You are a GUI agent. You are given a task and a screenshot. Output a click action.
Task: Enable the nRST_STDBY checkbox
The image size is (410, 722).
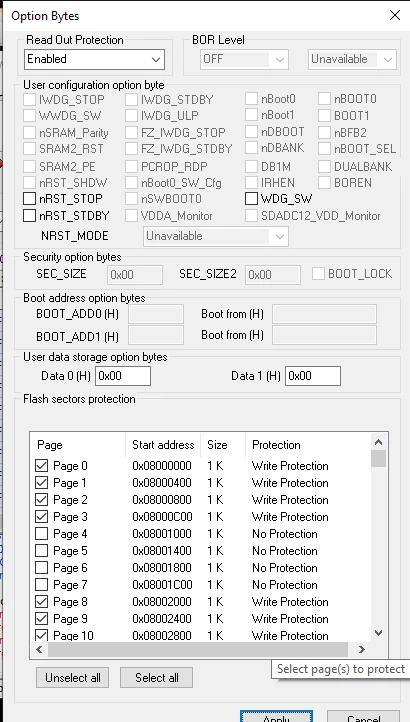(x=29, y=215)
